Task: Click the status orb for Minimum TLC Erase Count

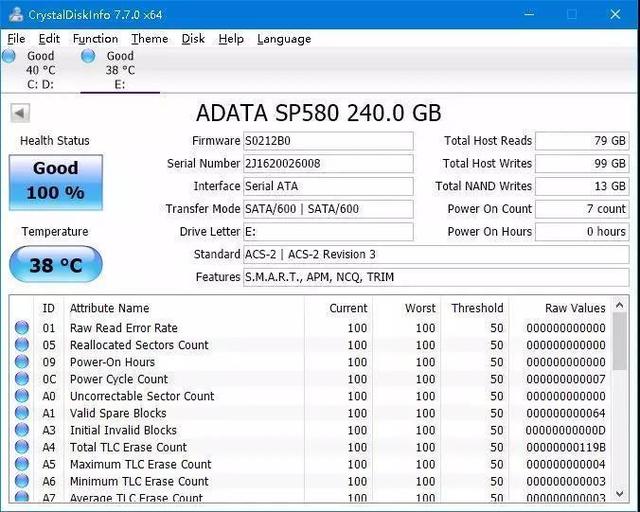Action: (22, 481)
